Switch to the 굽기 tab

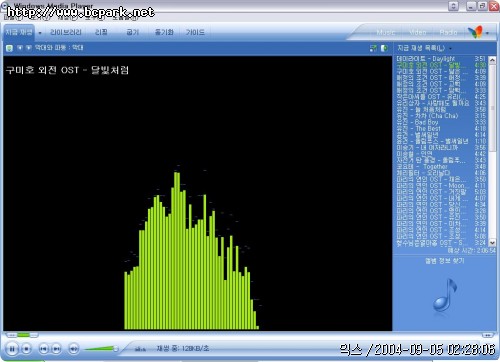coord(132,32)
